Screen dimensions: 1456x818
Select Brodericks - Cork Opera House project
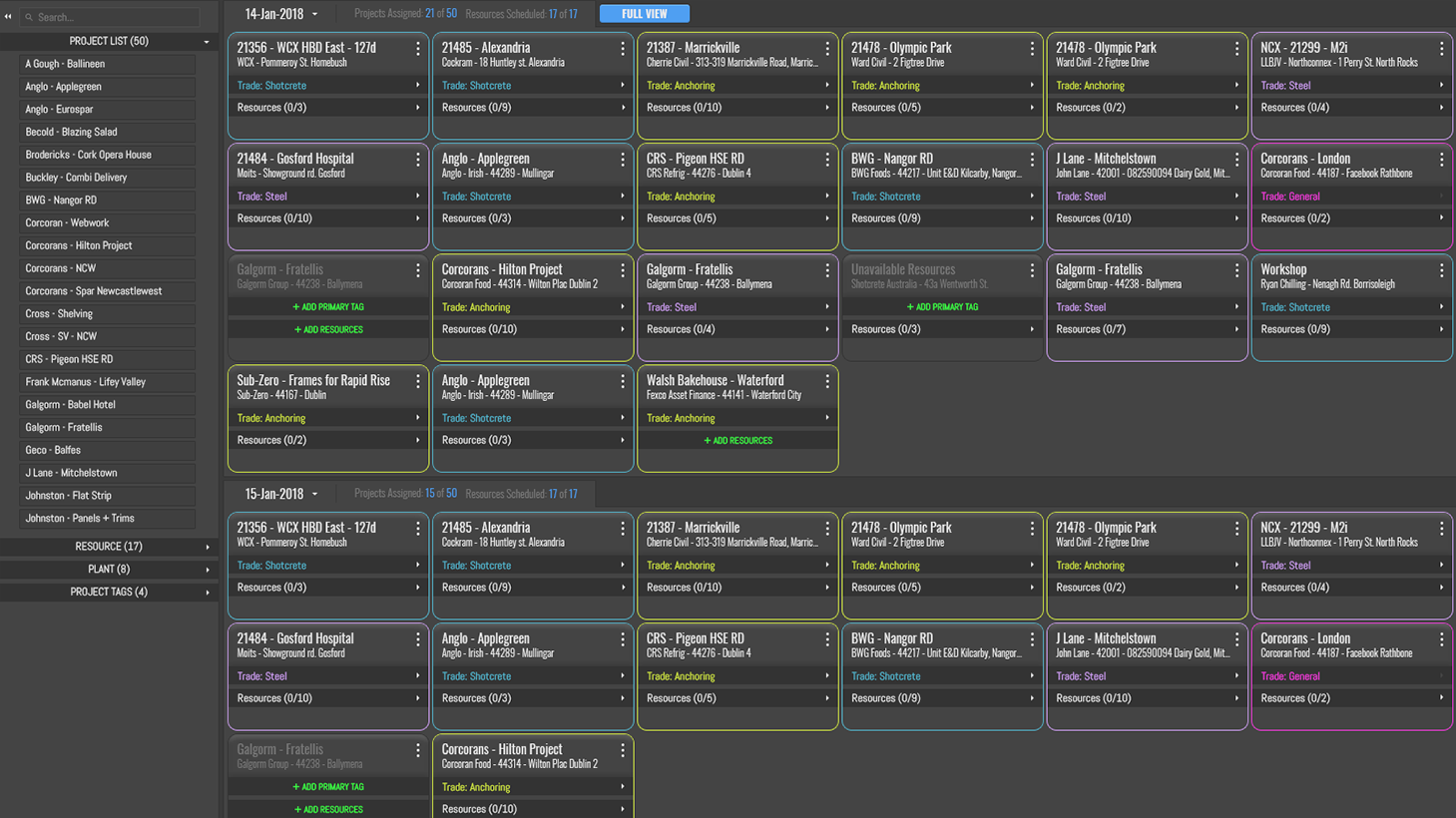pyautogui.click(x=107, y=155)
